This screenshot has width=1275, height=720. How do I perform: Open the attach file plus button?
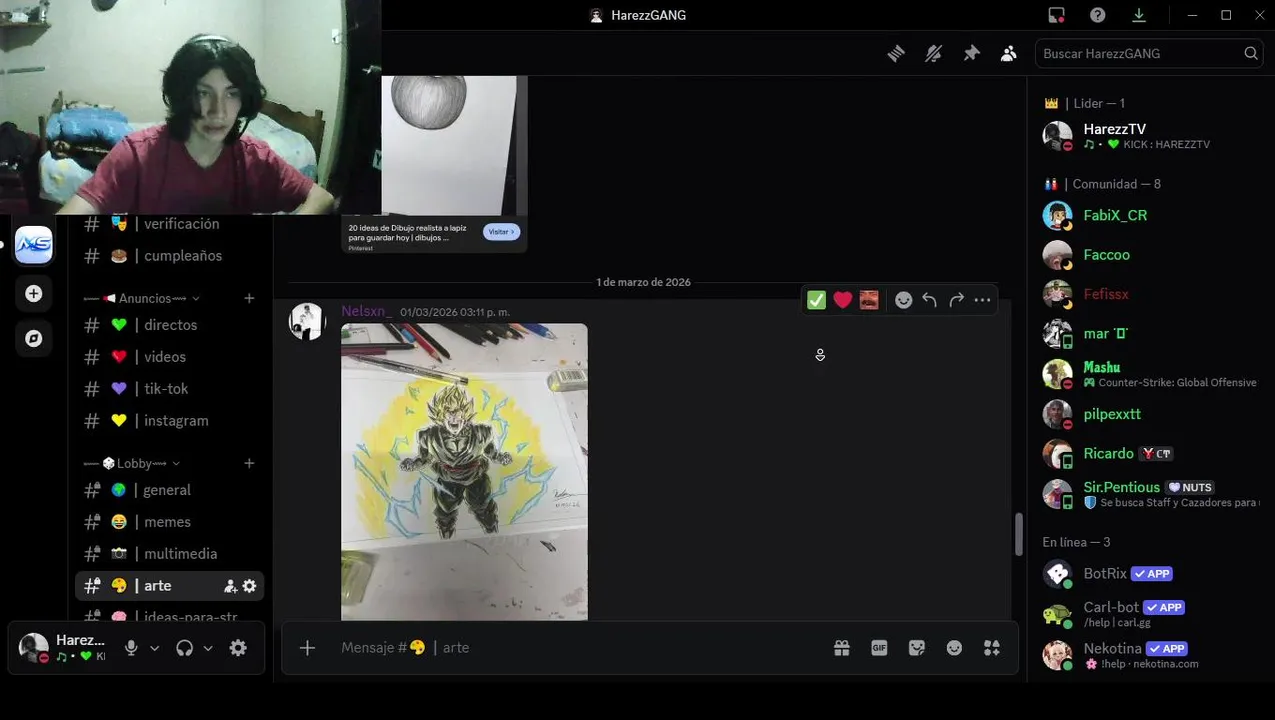point(307,648)
